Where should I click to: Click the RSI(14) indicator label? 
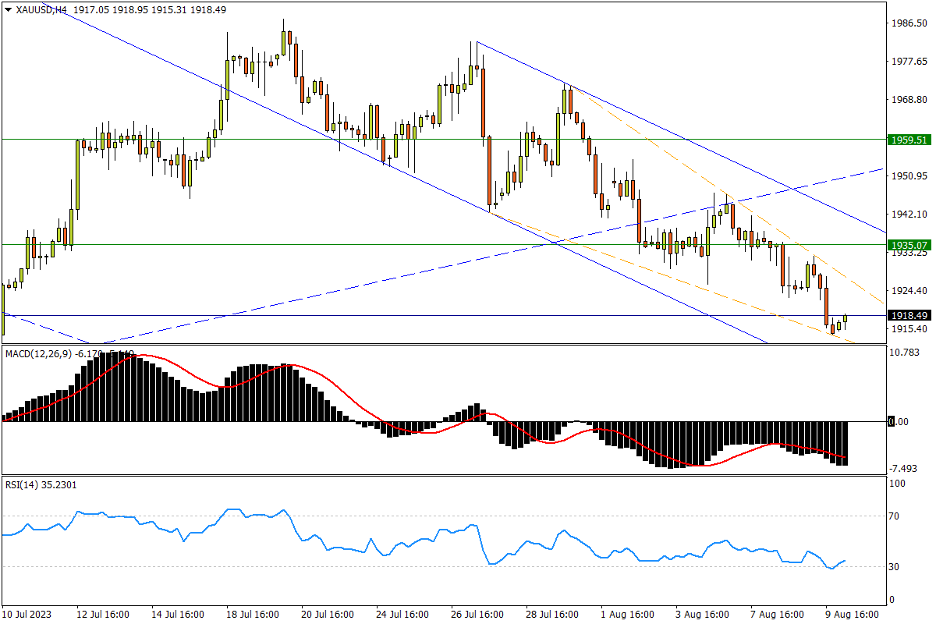(21, 484)
